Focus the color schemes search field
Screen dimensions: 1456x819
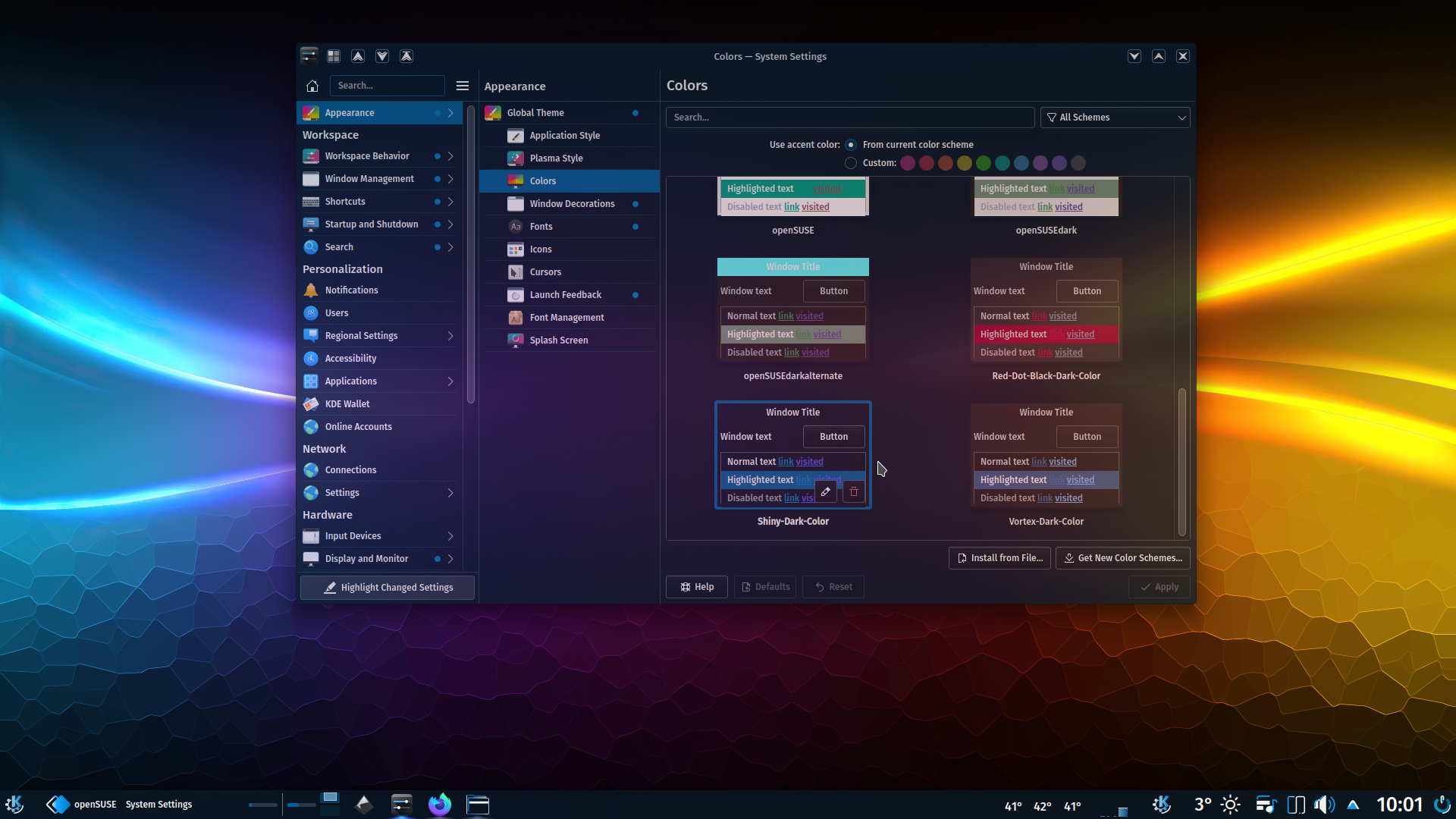coord(850,118)
